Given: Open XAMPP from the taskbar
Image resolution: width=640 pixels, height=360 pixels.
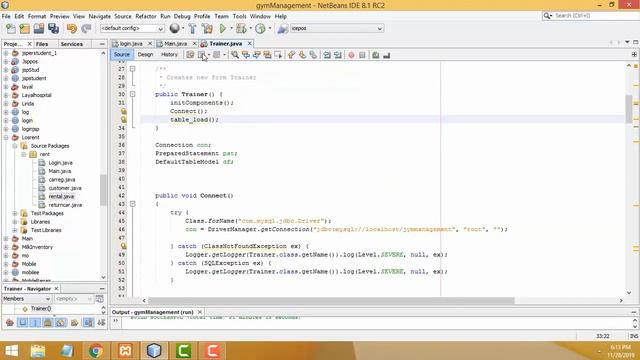Looking at the screenshot, I should point(125,351).
